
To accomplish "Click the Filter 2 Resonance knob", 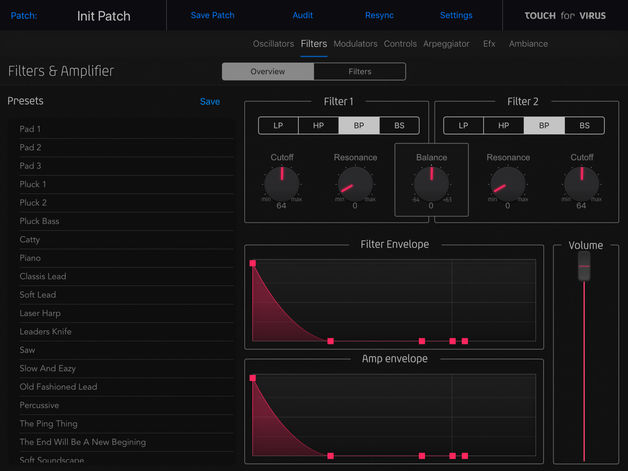I will click(508, 184).
